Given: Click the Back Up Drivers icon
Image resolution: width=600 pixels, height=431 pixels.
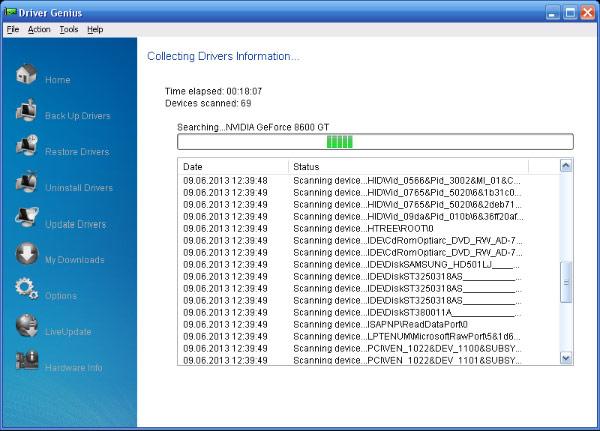Looking at the screenshot, I should [26, 110].
